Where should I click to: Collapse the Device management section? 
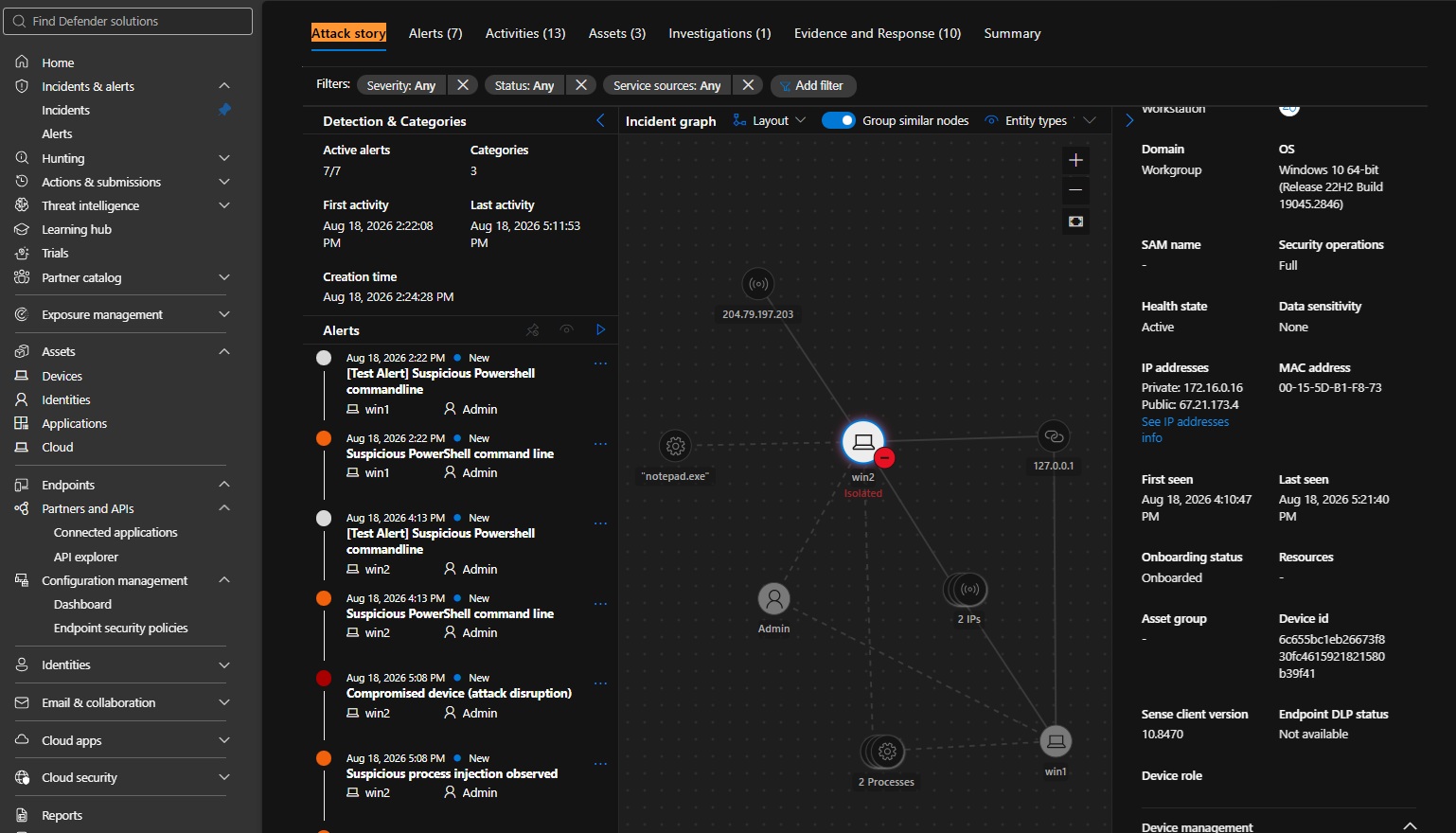point(1410,826)
